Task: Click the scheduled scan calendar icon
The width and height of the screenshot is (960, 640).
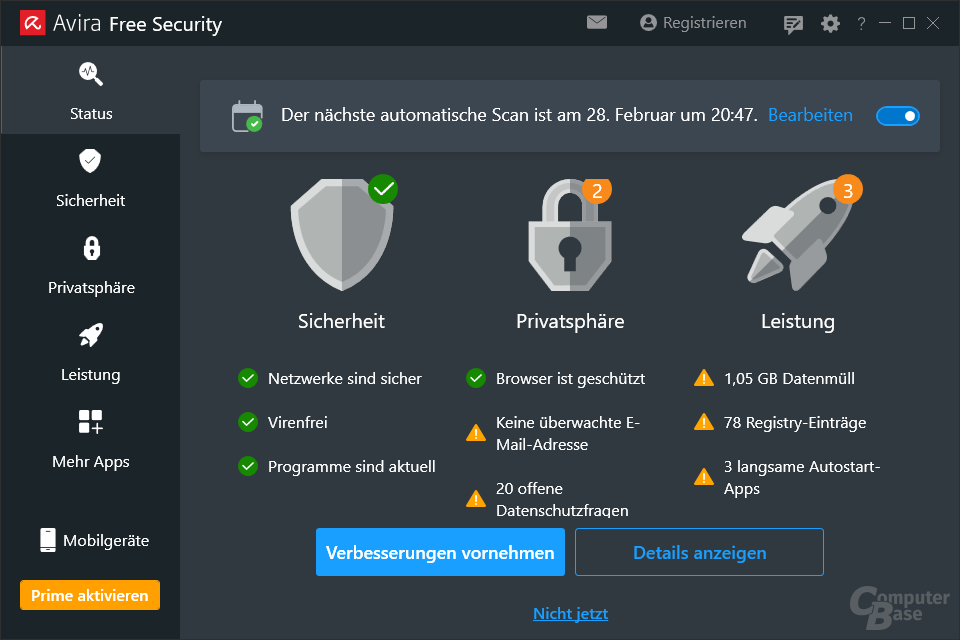Action: 247,116
